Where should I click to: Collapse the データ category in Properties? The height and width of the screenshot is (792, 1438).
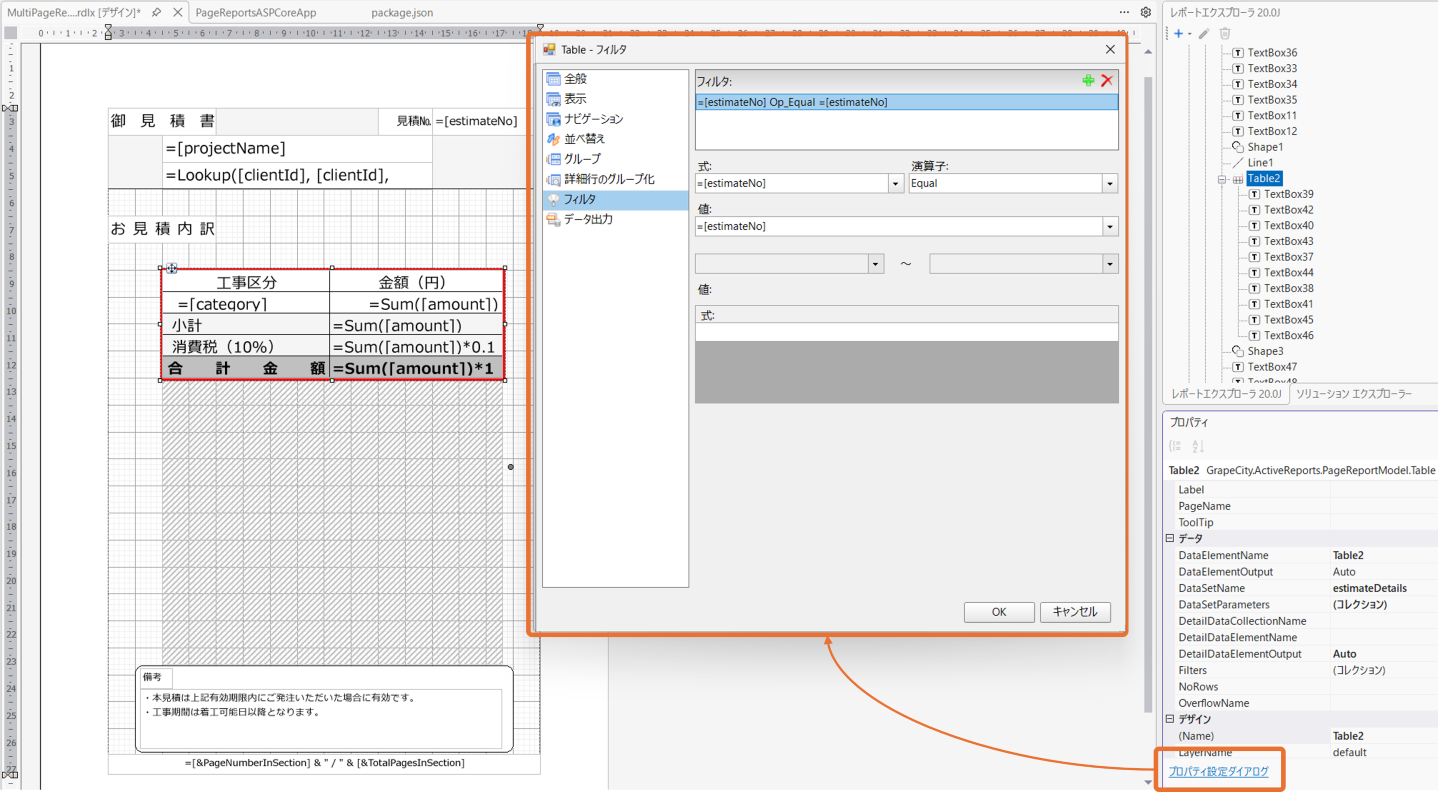(1170, 538)
